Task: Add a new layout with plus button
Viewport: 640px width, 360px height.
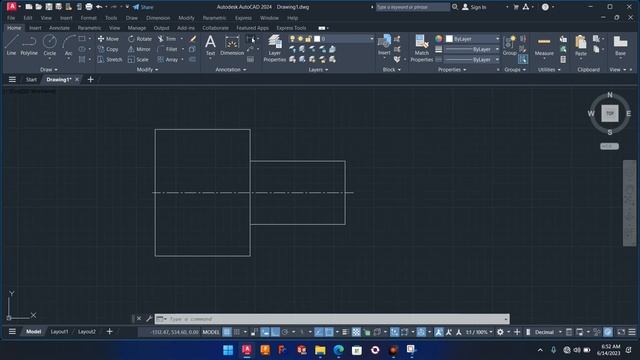Action: tap(109, 331)
